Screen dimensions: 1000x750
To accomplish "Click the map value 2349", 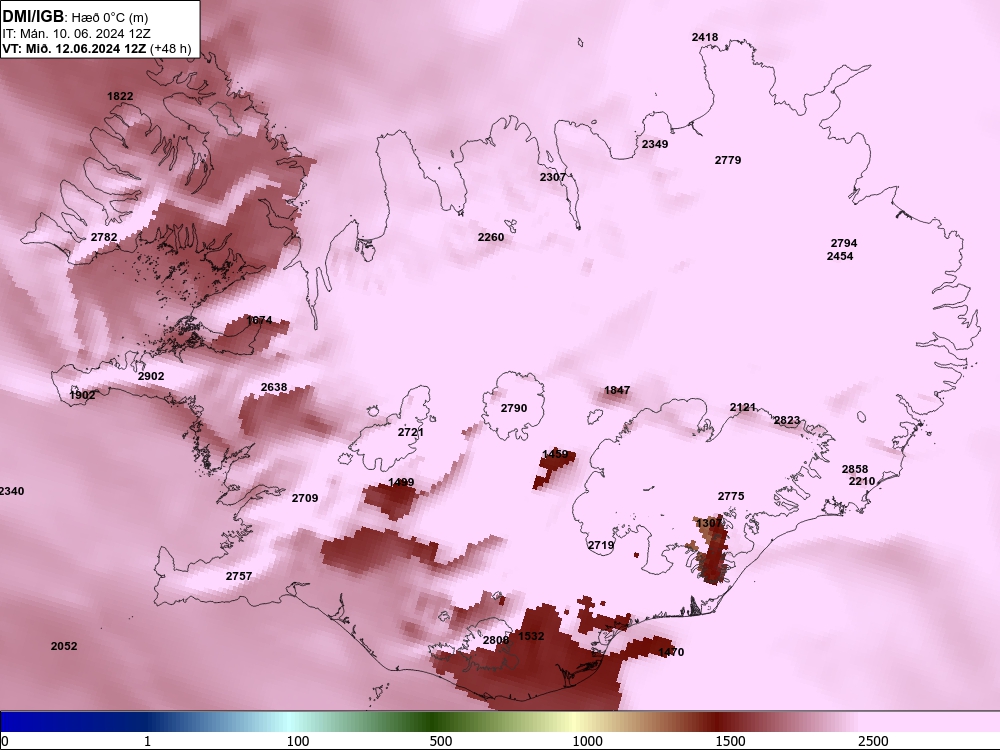I will 655,144.
